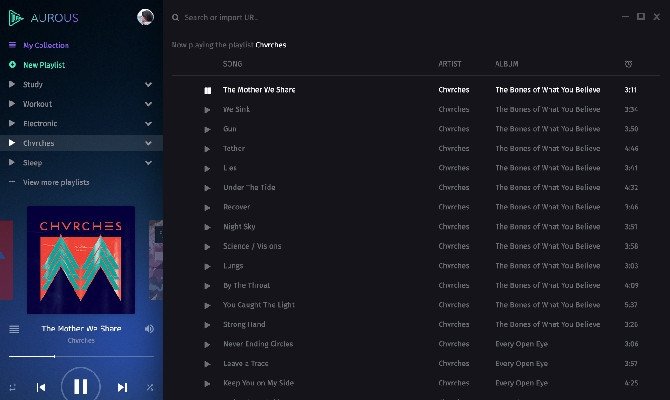This screenshot has width=670, height=400.
Task: Select the song title 'Lies'
Action: [230, 168]
